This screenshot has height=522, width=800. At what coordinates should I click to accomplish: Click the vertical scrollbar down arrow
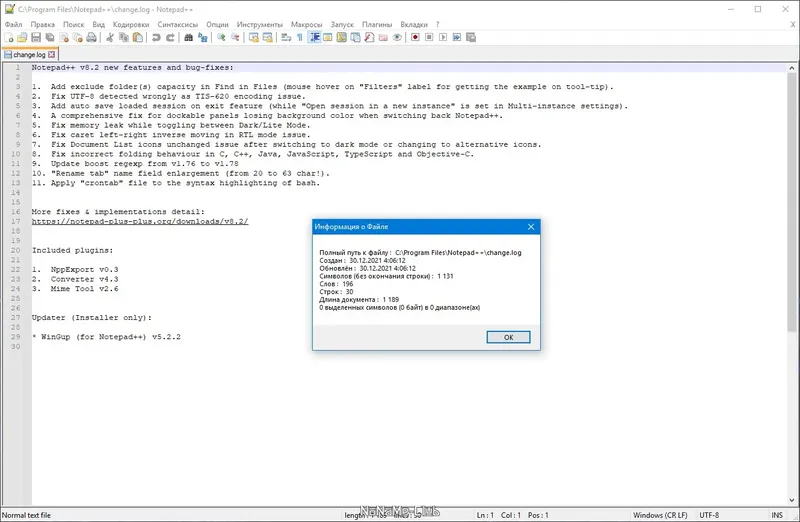tap(792, 501)
